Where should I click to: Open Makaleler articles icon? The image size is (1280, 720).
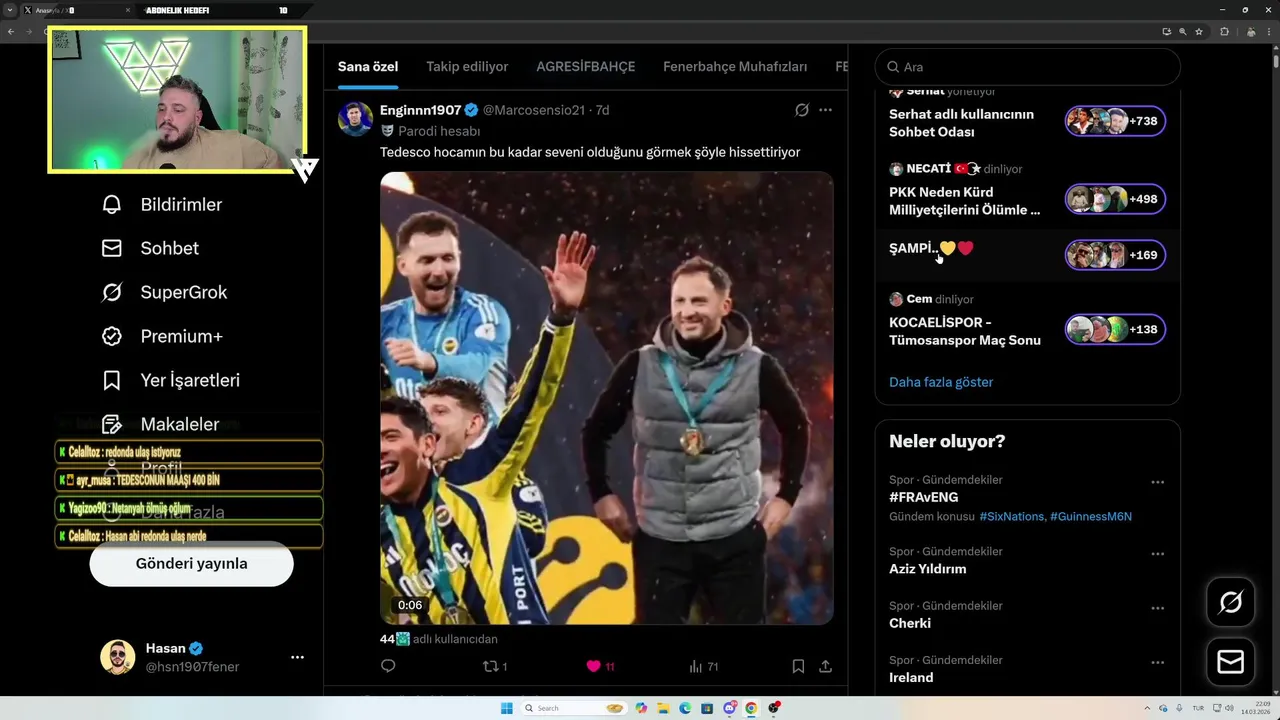pos(112,425)
